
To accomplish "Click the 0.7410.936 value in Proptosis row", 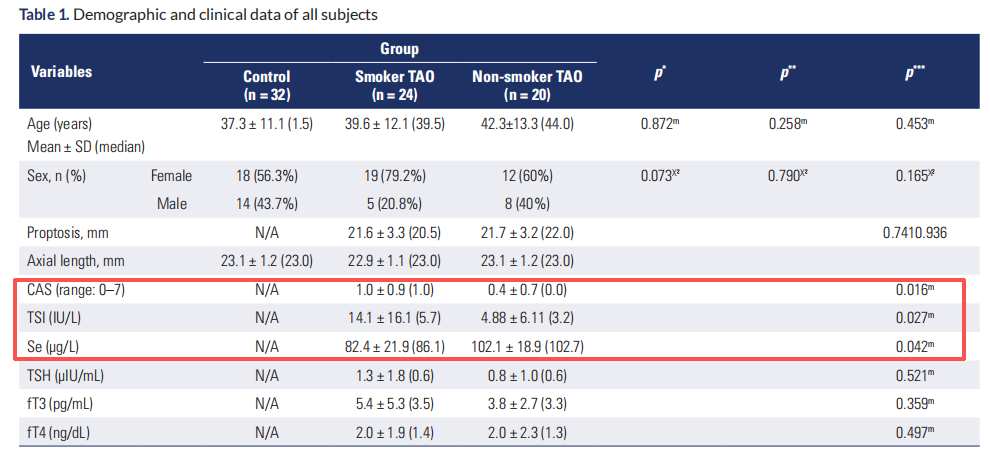I will click(915, 233).
